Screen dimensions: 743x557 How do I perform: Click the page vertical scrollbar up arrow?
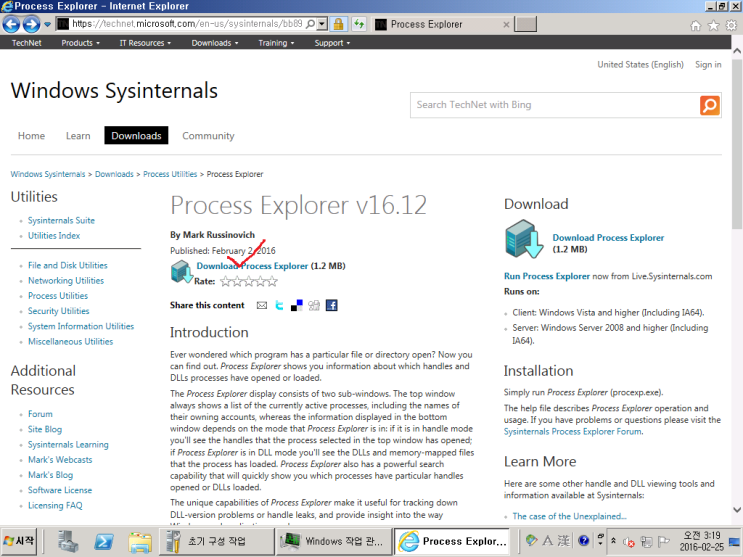737,50
